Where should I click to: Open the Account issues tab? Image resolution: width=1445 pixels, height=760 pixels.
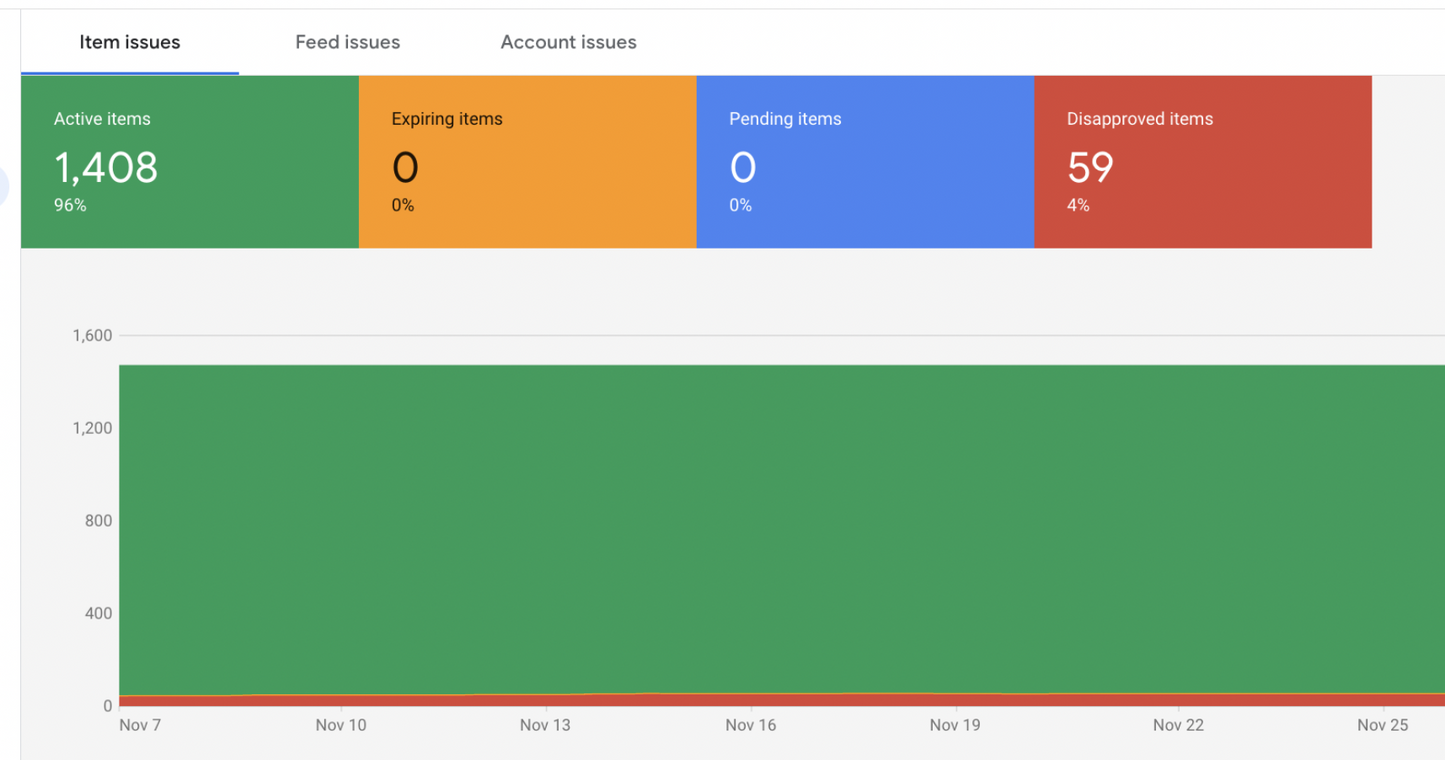(568, 42)
